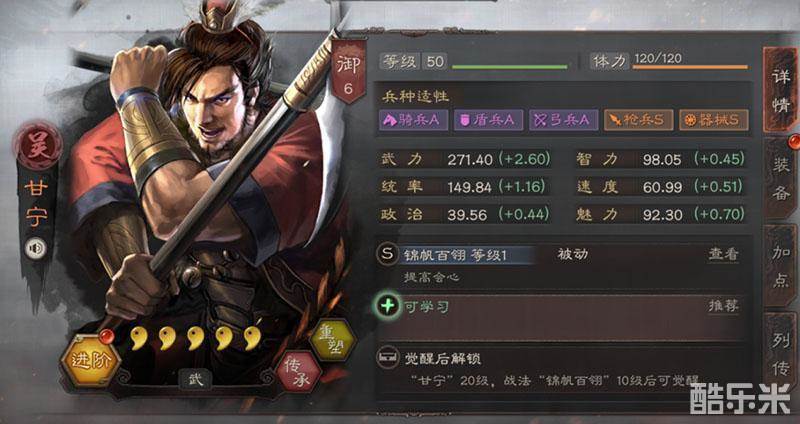Select the green plus 可学习 skill slot
This screenshot has height=424, width=800.
click(388, 306)
